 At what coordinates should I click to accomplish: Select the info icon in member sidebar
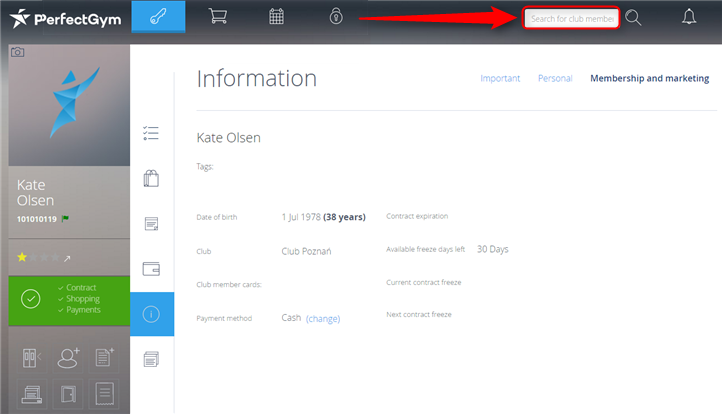(152, 313)
